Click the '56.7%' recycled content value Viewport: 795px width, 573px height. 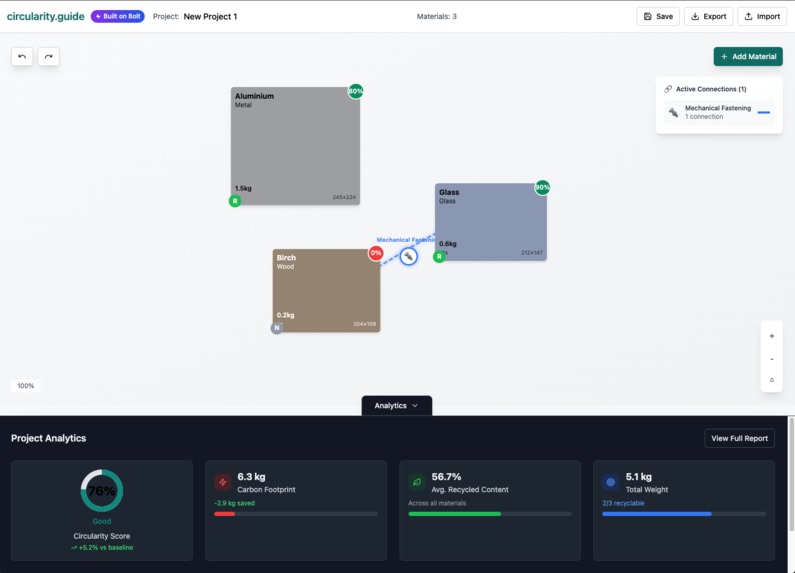pos(446,477)
